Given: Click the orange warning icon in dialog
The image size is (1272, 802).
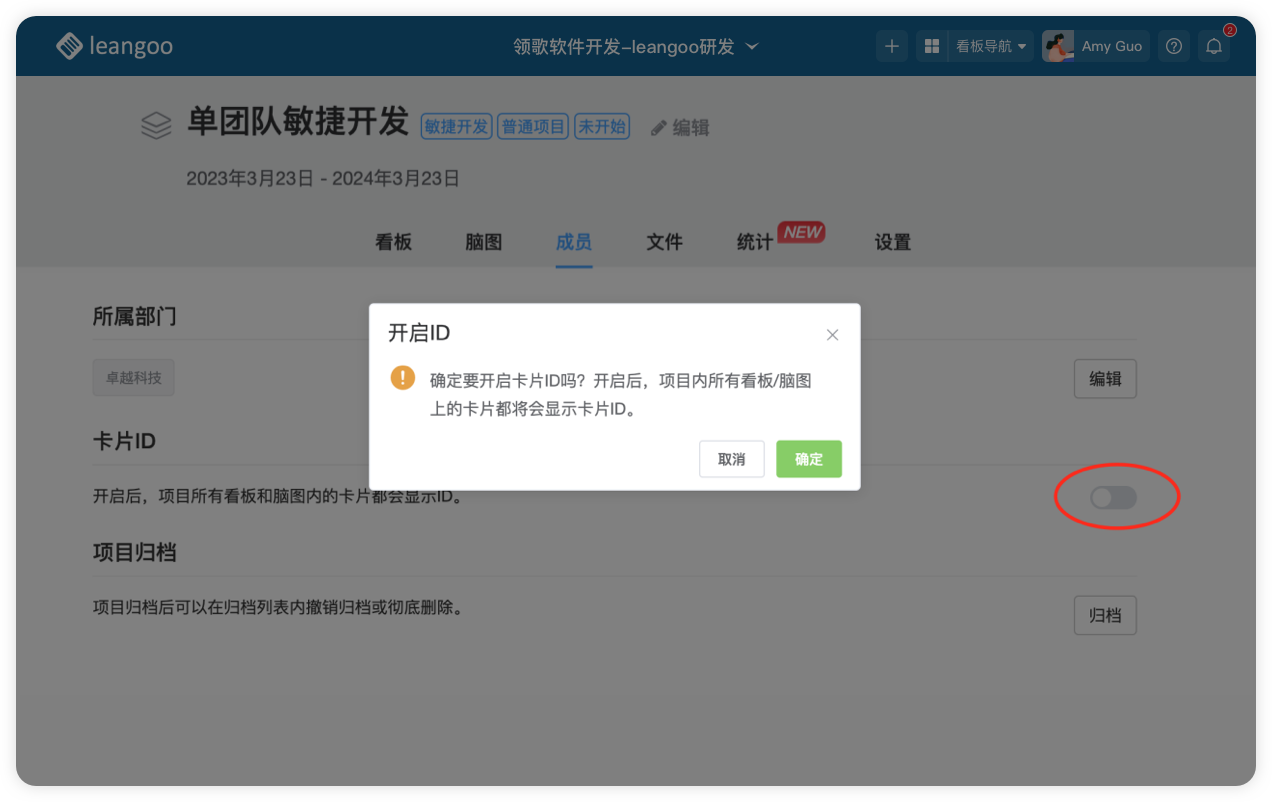Looking at the screenshot, I should click(402, 377).
